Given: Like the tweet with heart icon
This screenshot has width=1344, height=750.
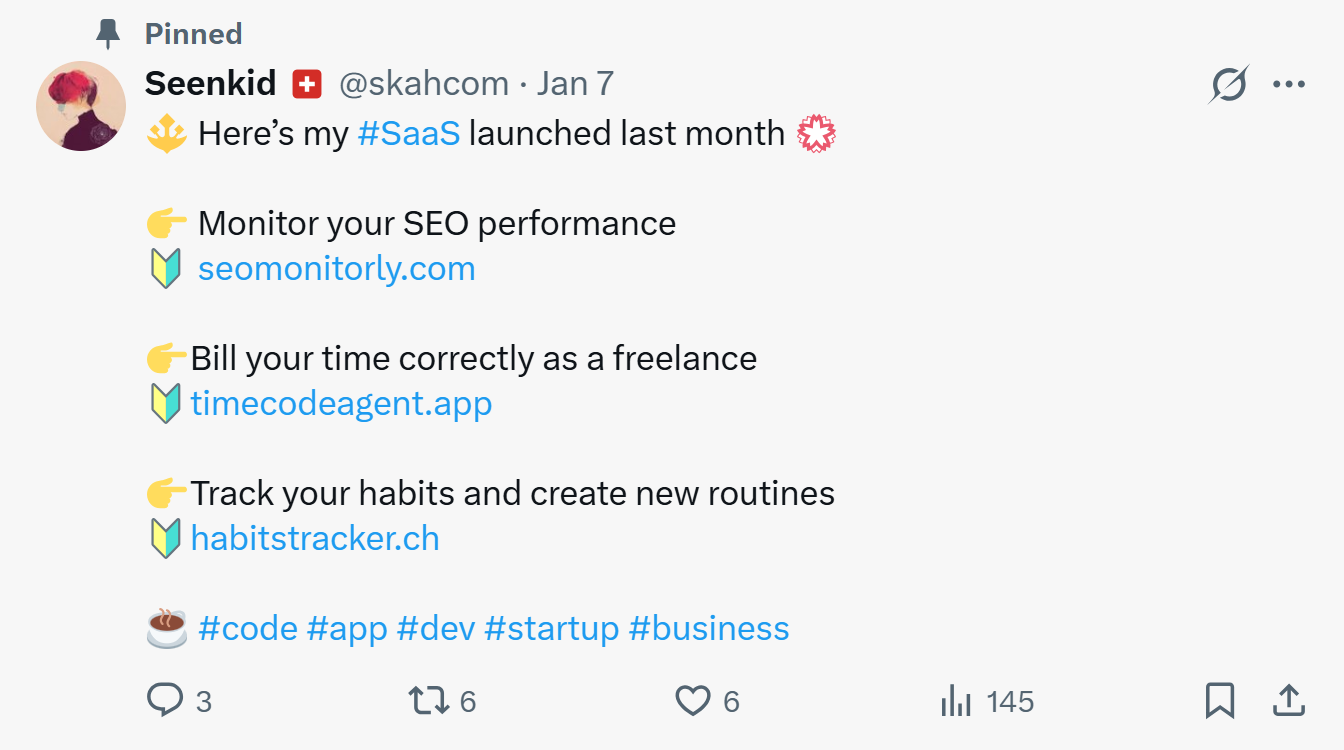Looking at the screenshot, I should click(x=693, y=701).
